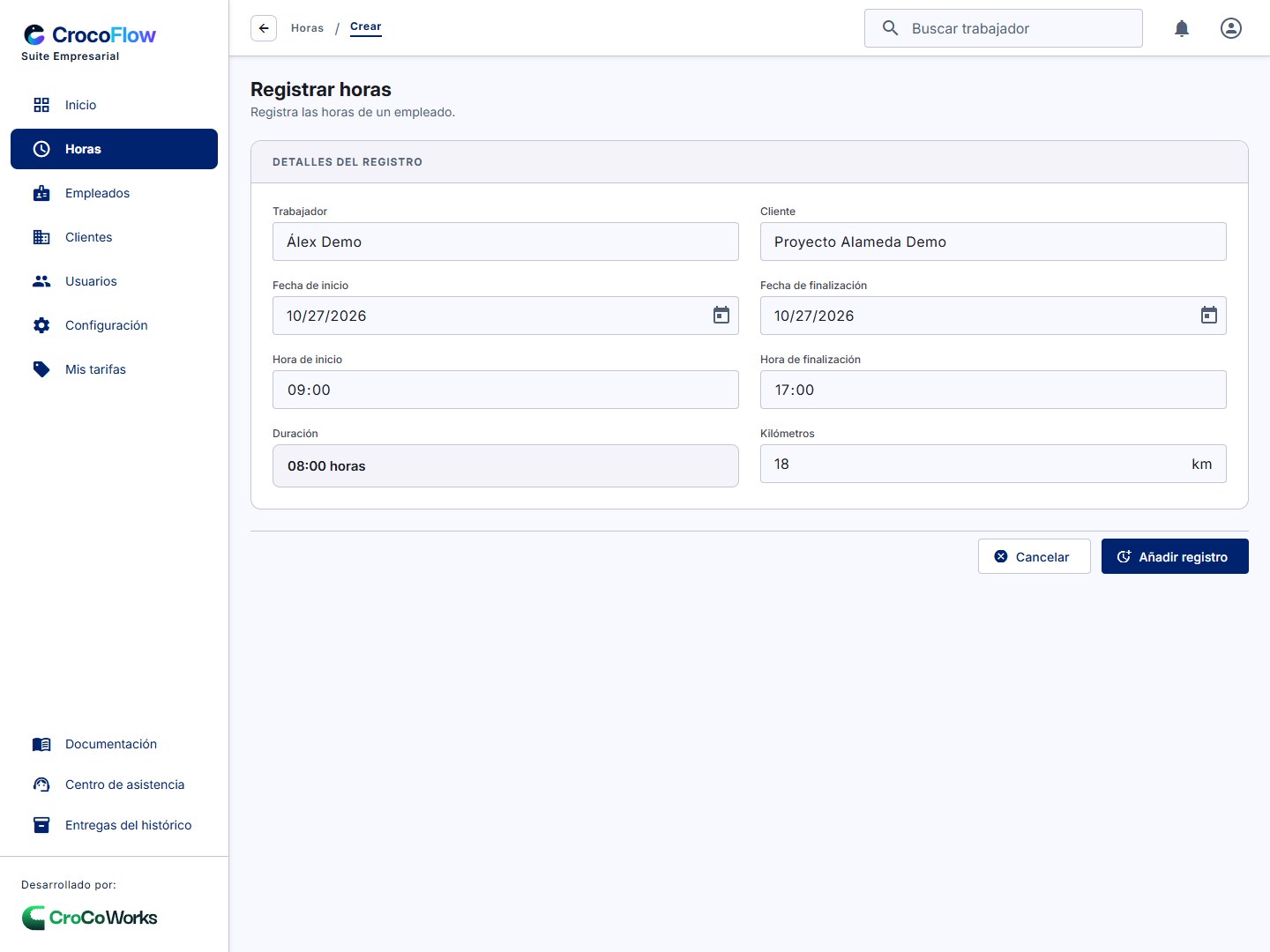Open the Trabajador selection field
Viewport: 1270px width, 952px height.
click(x=505, y=242)
